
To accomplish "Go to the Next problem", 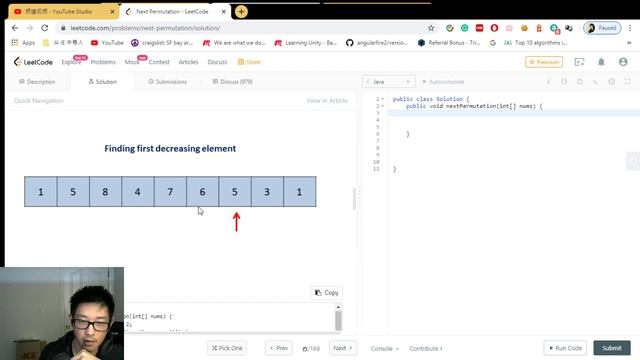I will [x=343, y=348].
